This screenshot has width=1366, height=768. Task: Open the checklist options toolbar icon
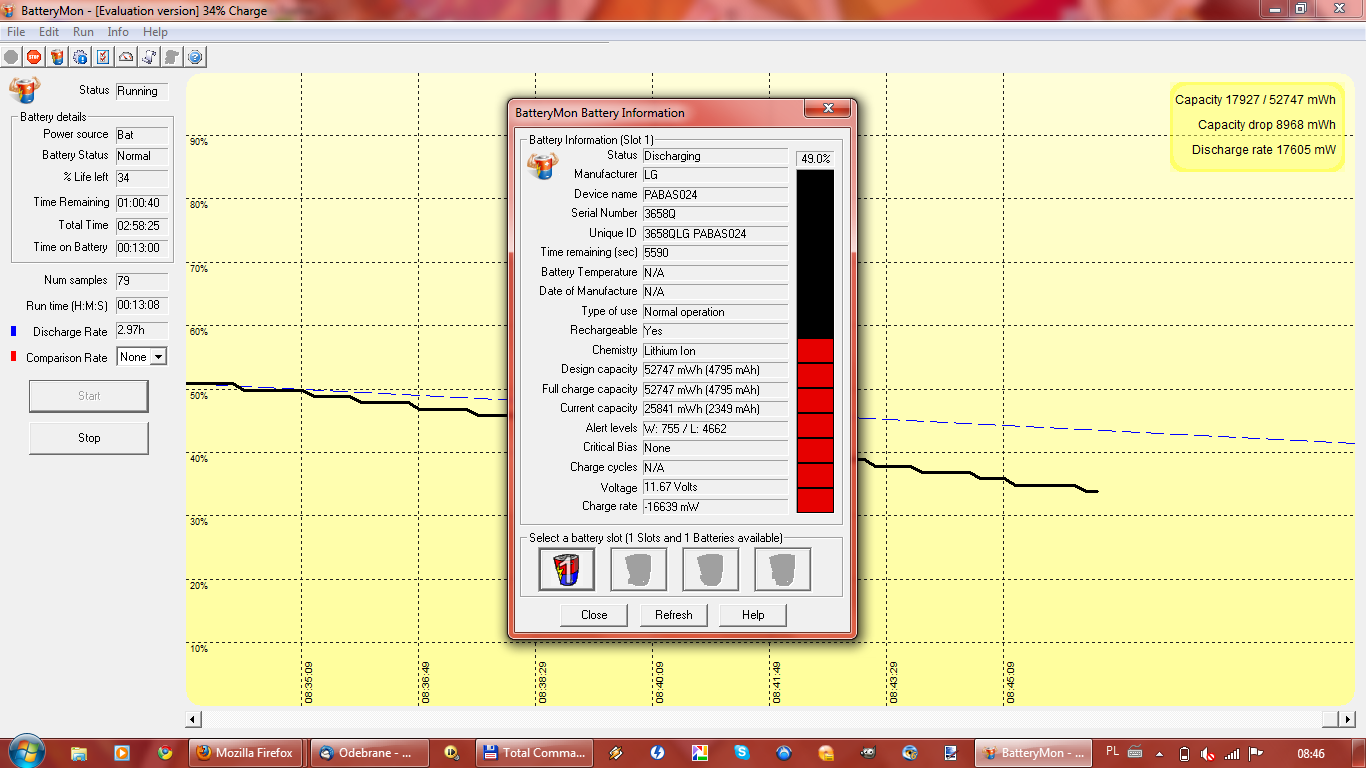[103, 57]
